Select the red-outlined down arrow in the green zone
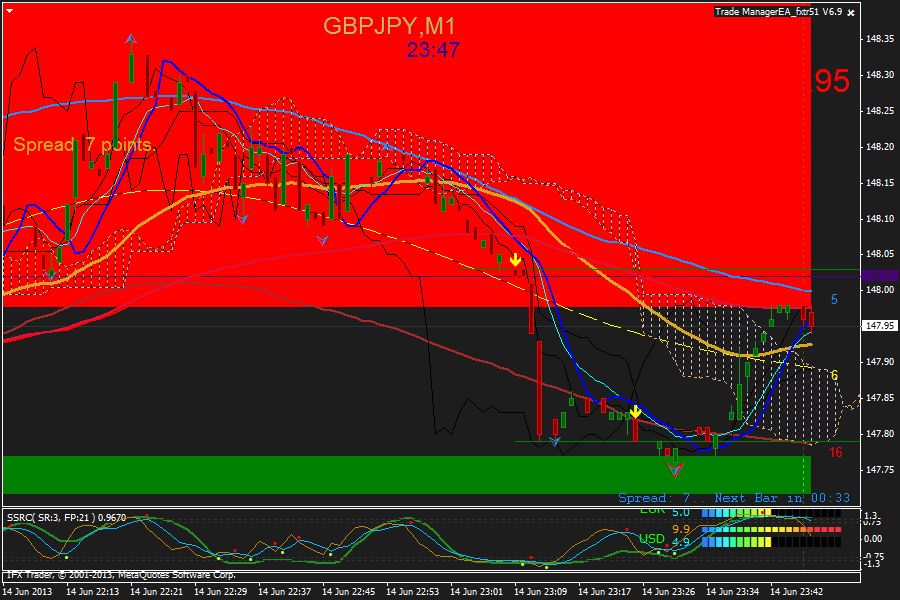 pyautogui.click(x=675, y=470)
